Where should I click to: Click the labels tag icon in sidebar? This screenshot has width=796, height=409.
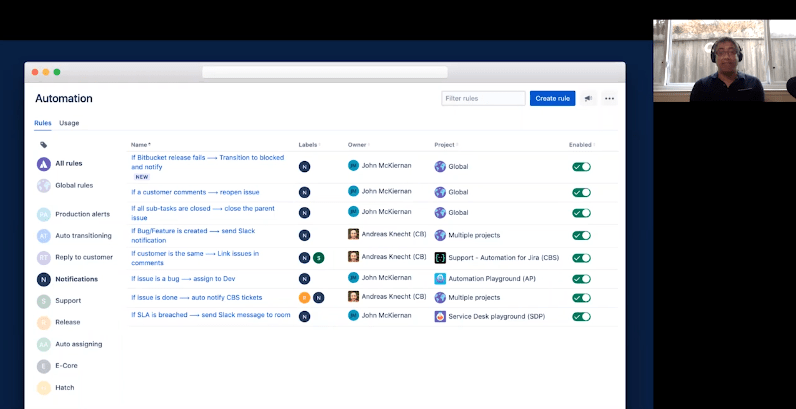click(x=43, y=144)
